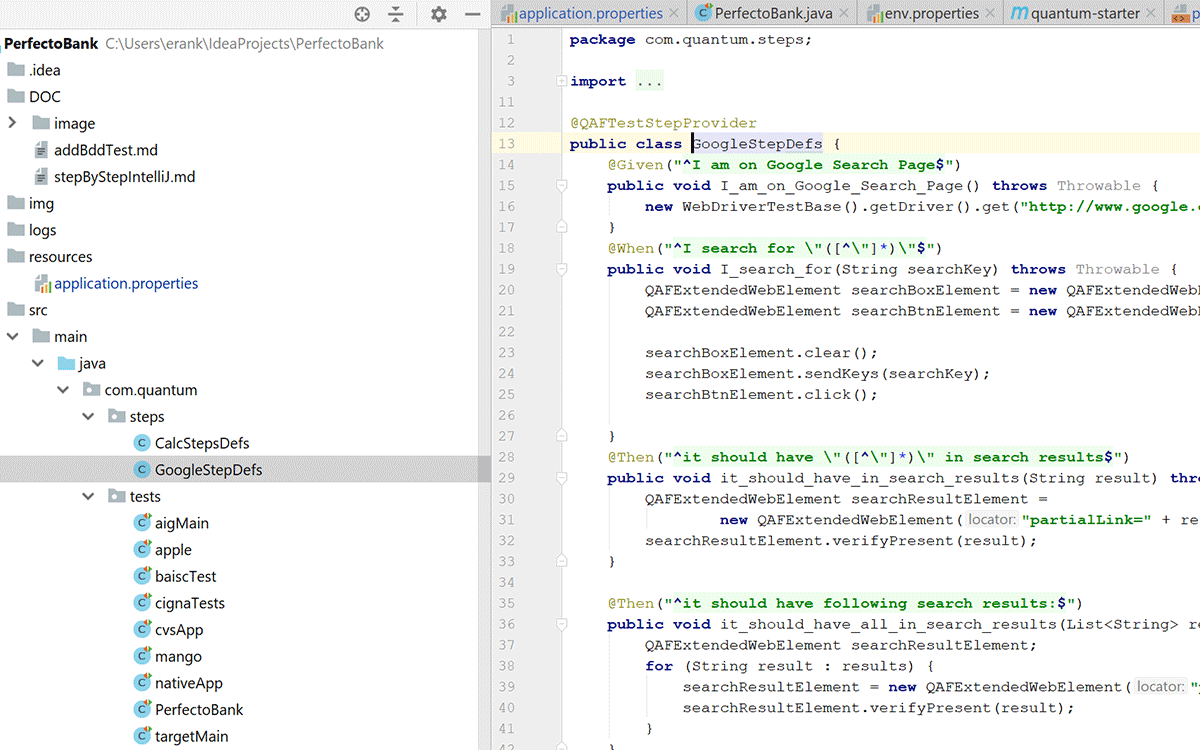1200x750 pixels.
Task: Click the resources folder icon
Action: (16, 256)
